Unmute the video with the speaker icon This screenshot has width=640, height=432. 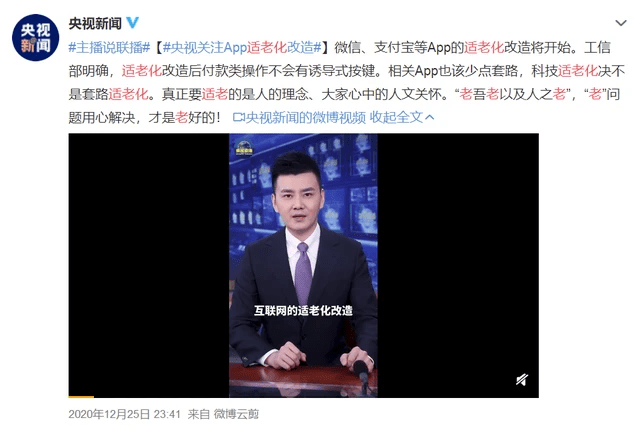tap(522, 380)
